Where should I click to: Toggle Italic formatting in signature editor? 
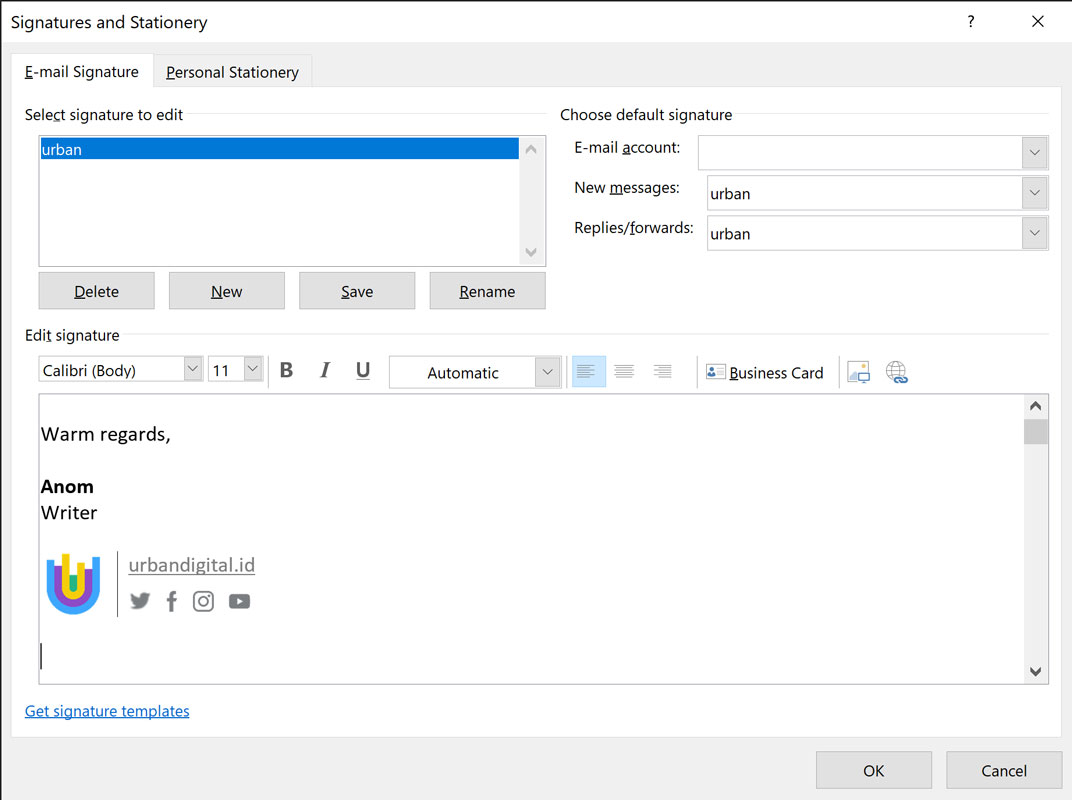324,371
